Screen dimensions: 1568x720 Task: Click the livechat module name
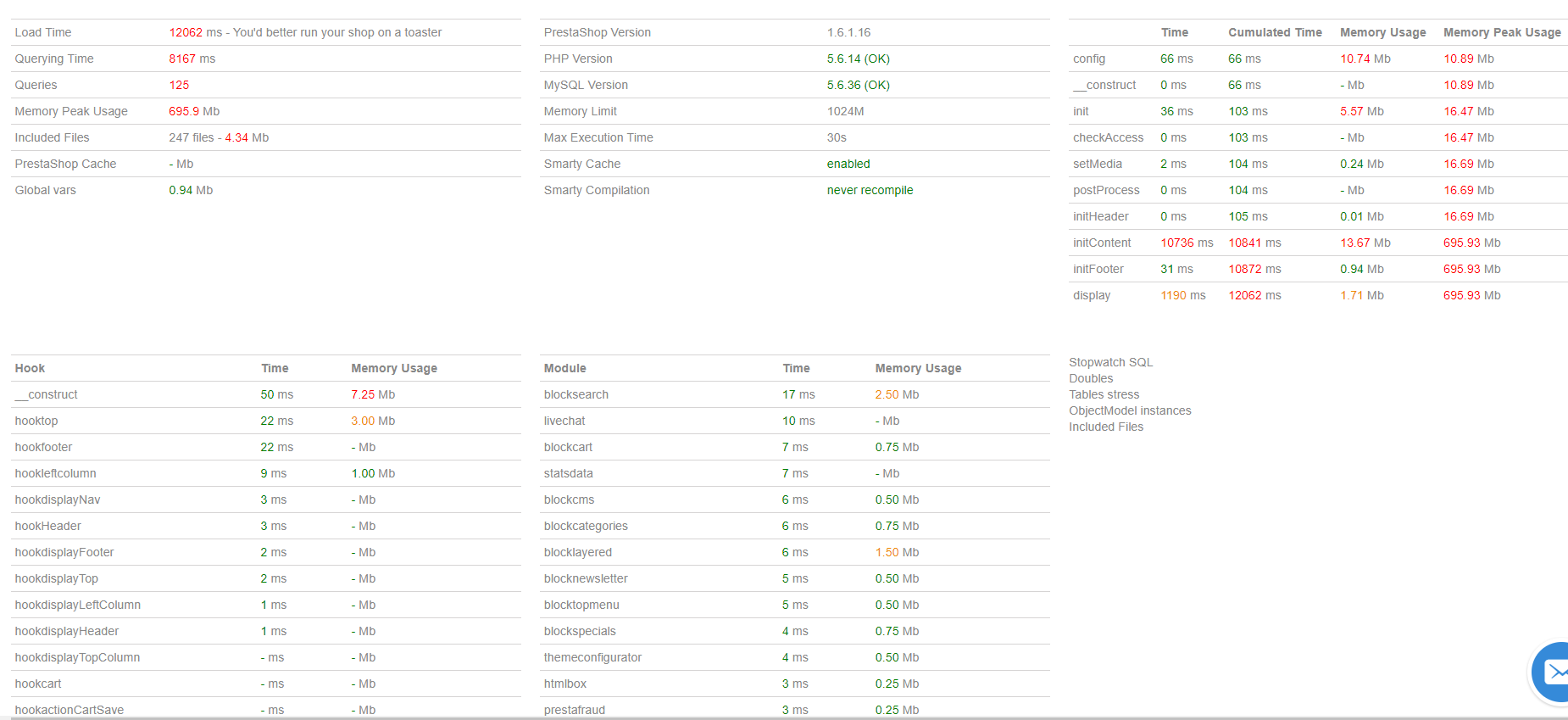(564, 421)
